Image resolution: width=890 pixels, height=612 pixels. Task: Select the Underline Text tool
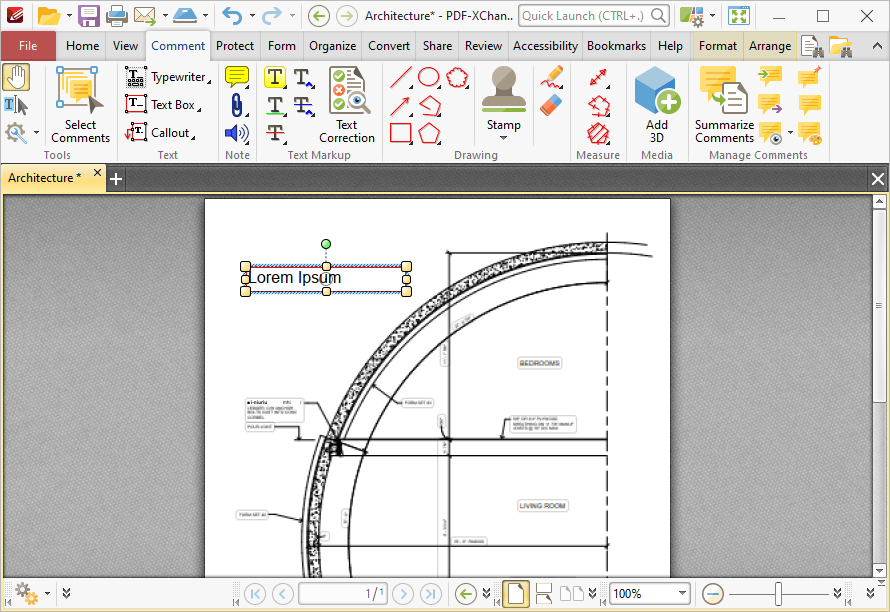click(275, 105)
